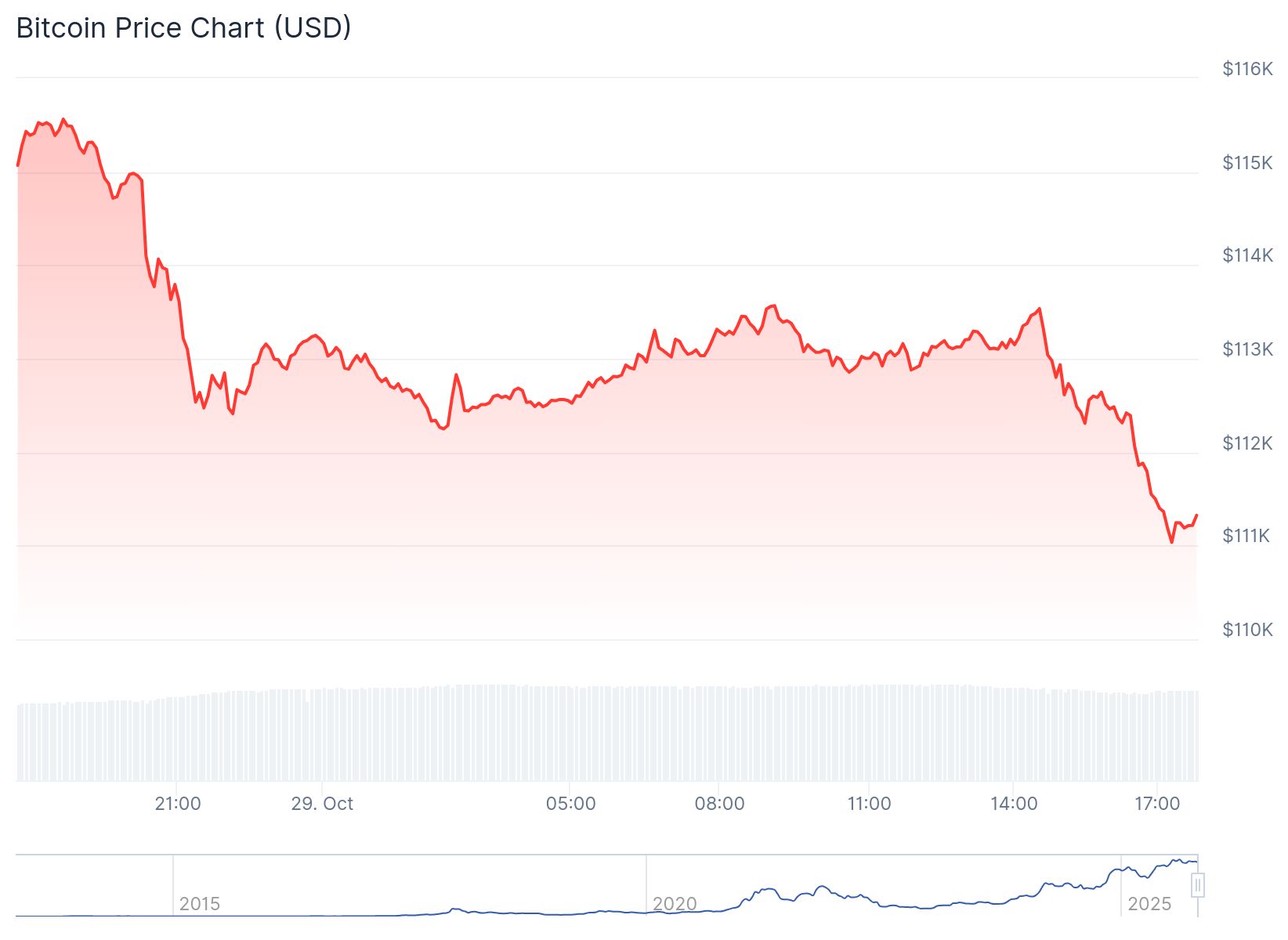Click the 14:00 time axis label
The width and height of the screenshot is (1288, 940).
(1014, 804)
